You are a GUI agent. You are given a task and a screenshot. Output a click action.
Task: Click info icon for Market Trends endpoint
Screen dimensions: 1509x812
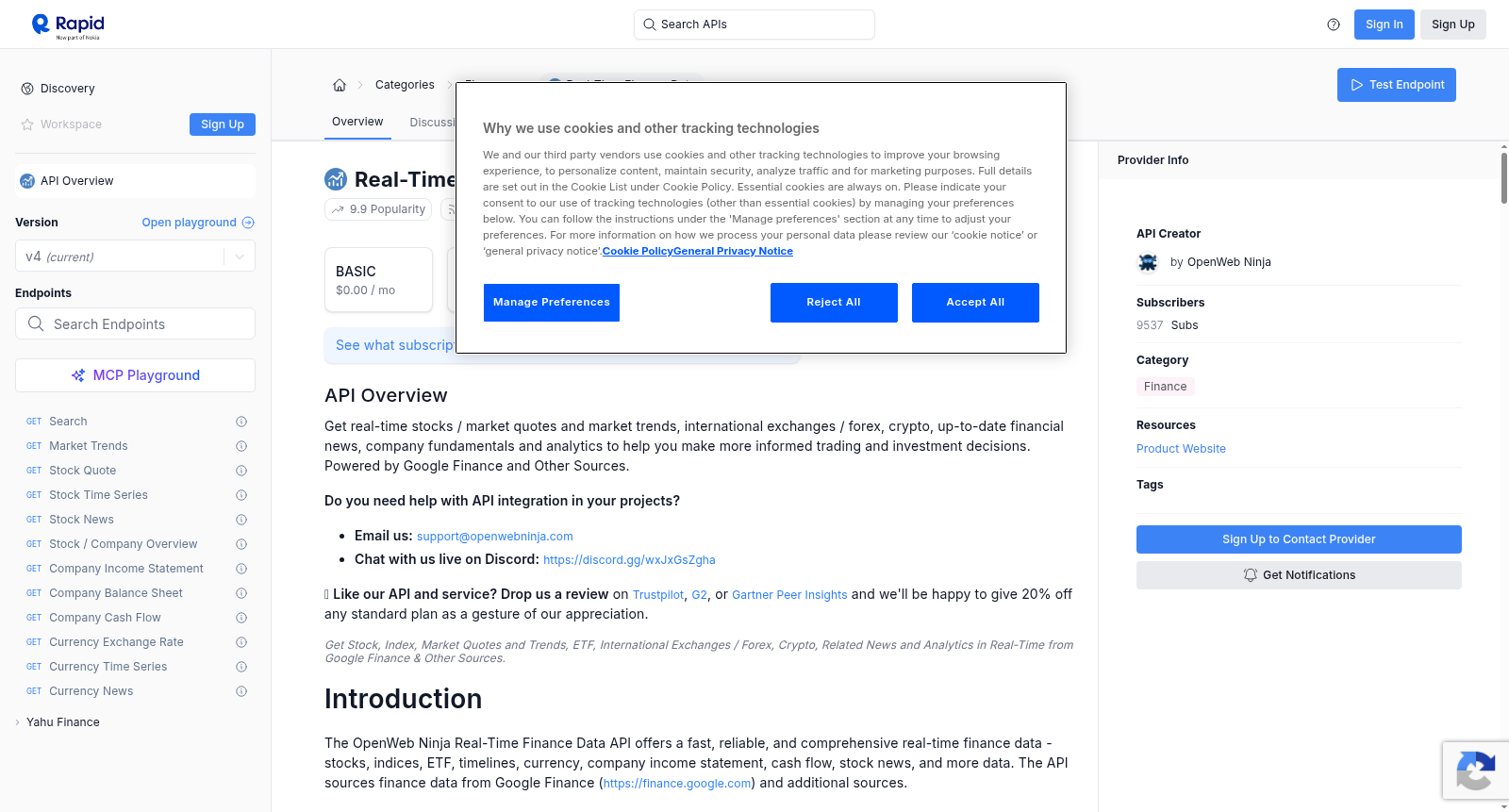point(241,446)
